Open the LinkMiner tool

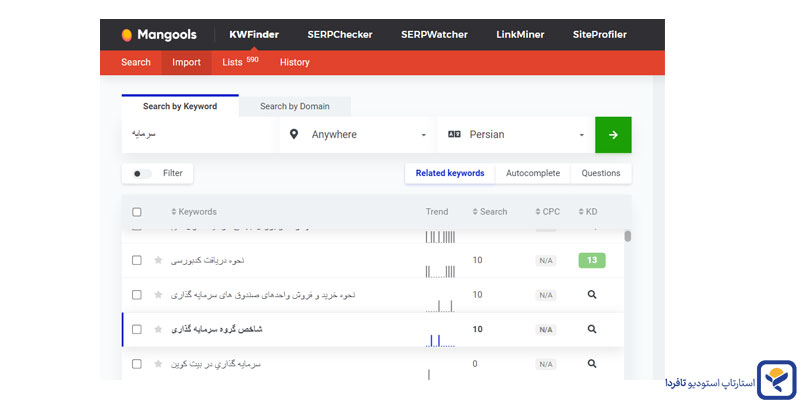(x=520, y=35)
